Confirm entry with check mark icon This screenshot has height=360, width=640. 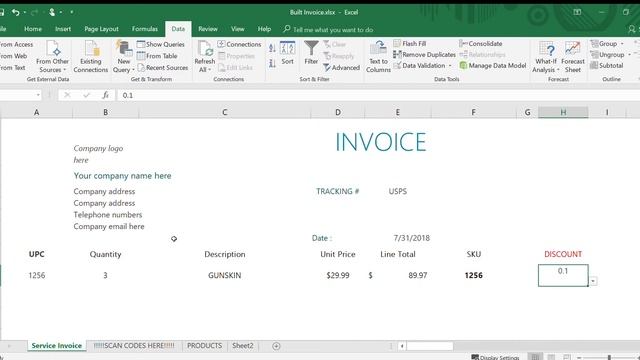pyautogui.click(x=86, y=95)
